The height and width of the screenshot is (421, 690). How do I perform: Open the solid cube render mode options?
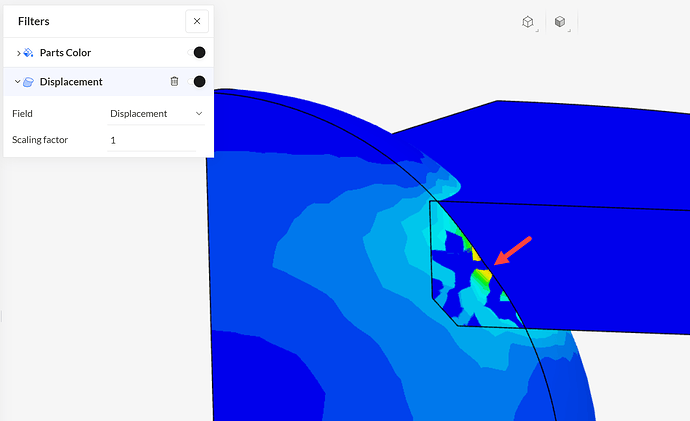pyautogui.click(x=560, y=22)
